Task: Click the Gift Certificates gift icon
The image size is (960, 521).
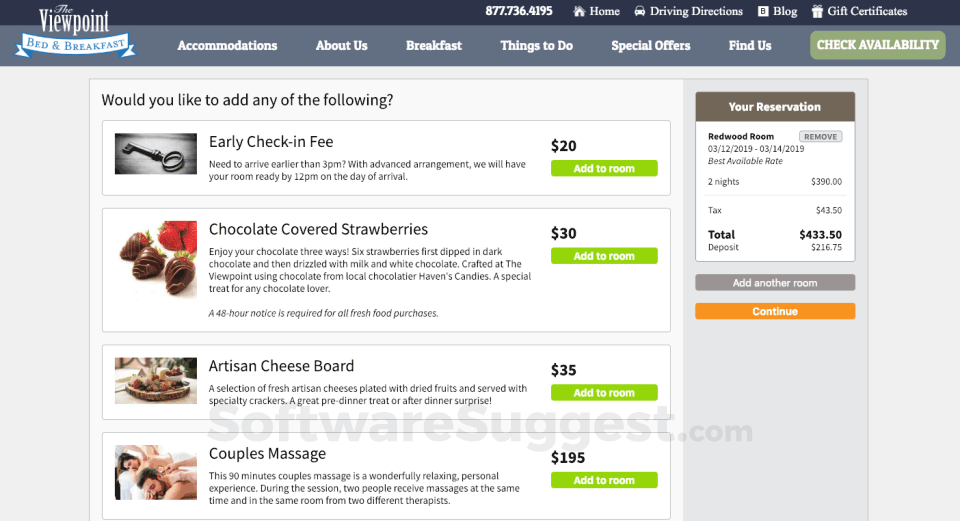Action: (817, 12)
